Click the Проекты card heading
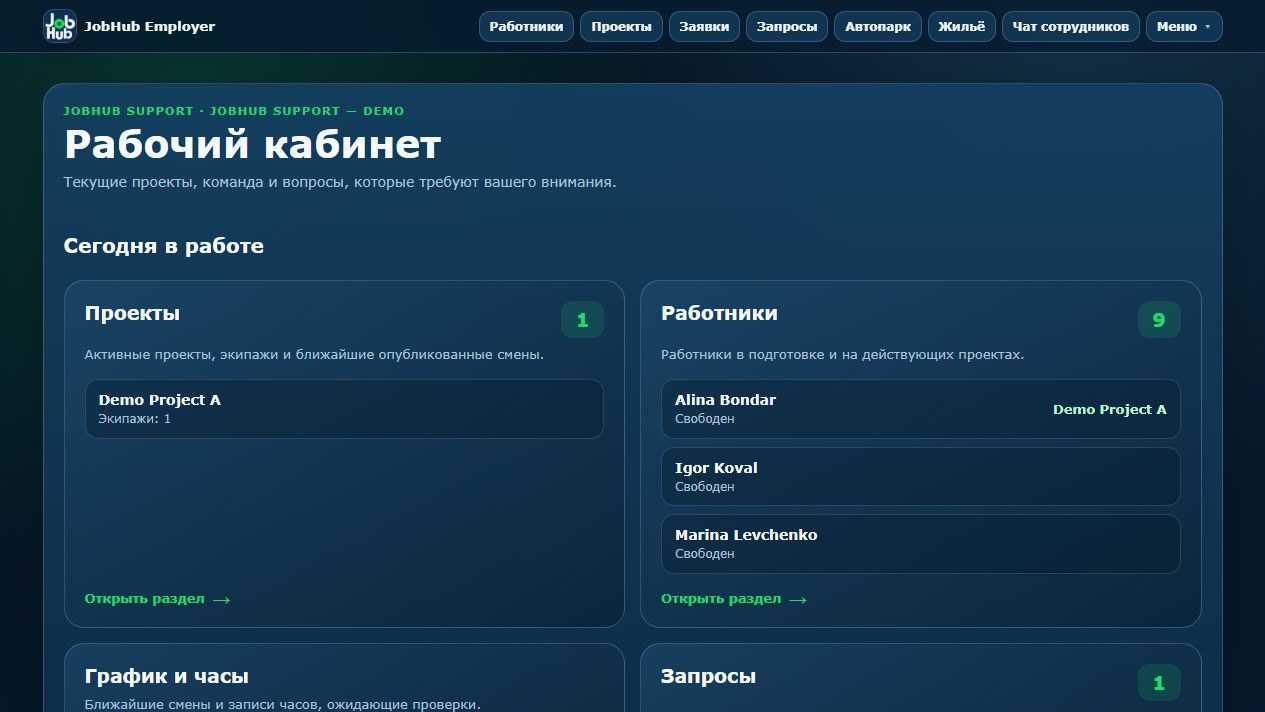The image size is (1265, 712). [x=132, y=314]
